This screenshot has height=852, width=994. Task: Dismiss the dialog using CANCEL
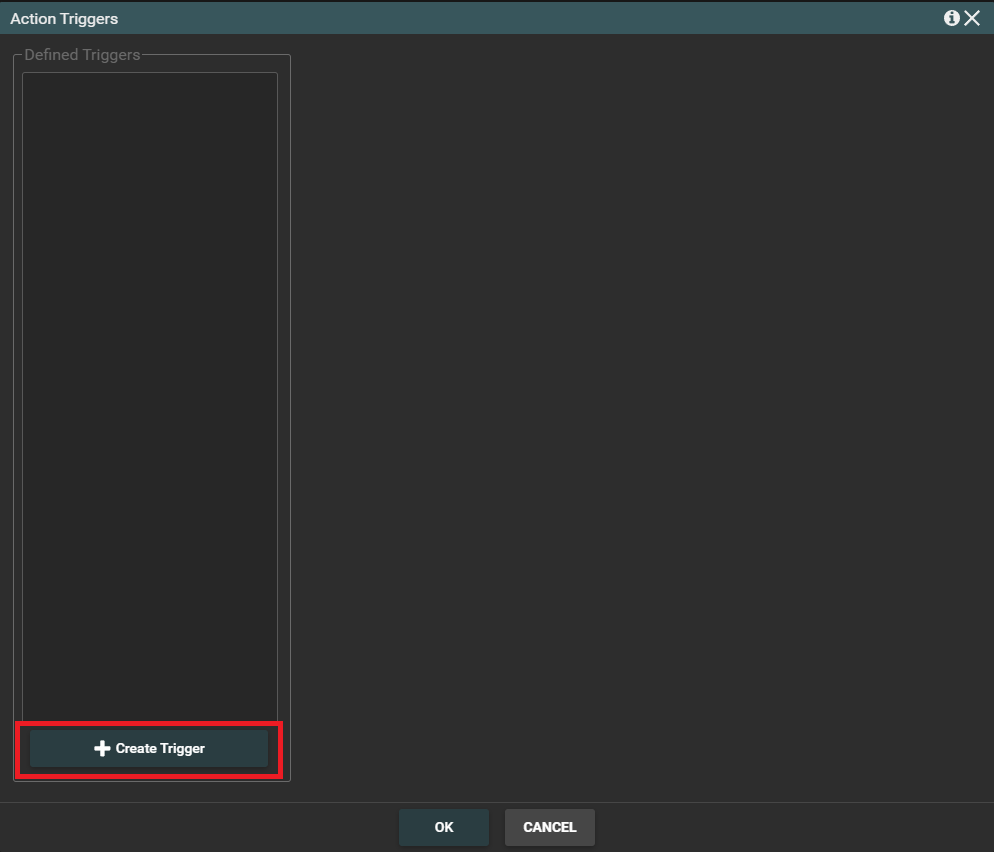tap(549, 827)
